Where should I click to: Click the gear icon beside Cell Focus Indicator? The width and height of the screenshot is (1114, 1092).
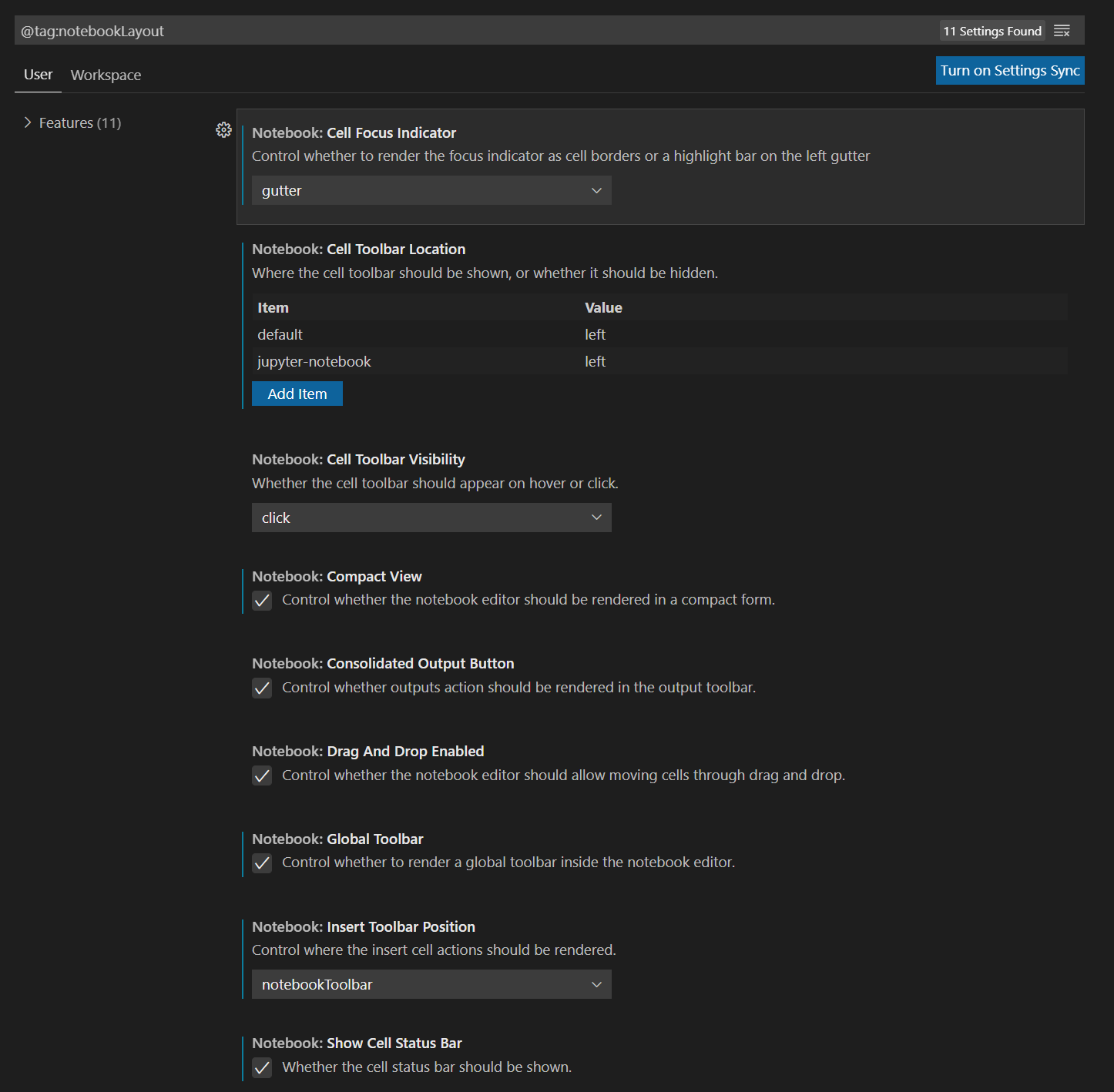pos(223,130)
